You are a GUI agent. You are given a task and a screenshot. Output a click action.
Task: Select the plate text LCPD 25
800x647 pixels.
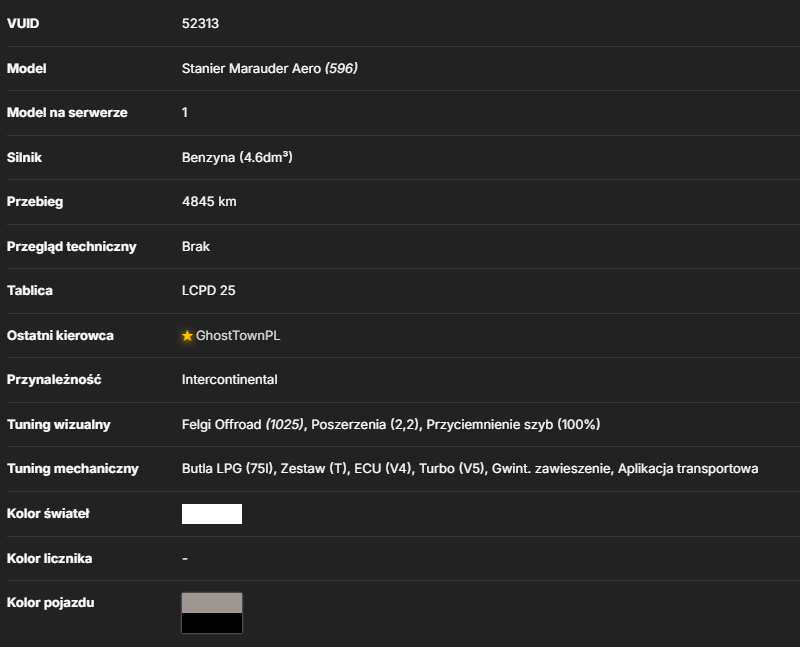click(x=209, y=291)
